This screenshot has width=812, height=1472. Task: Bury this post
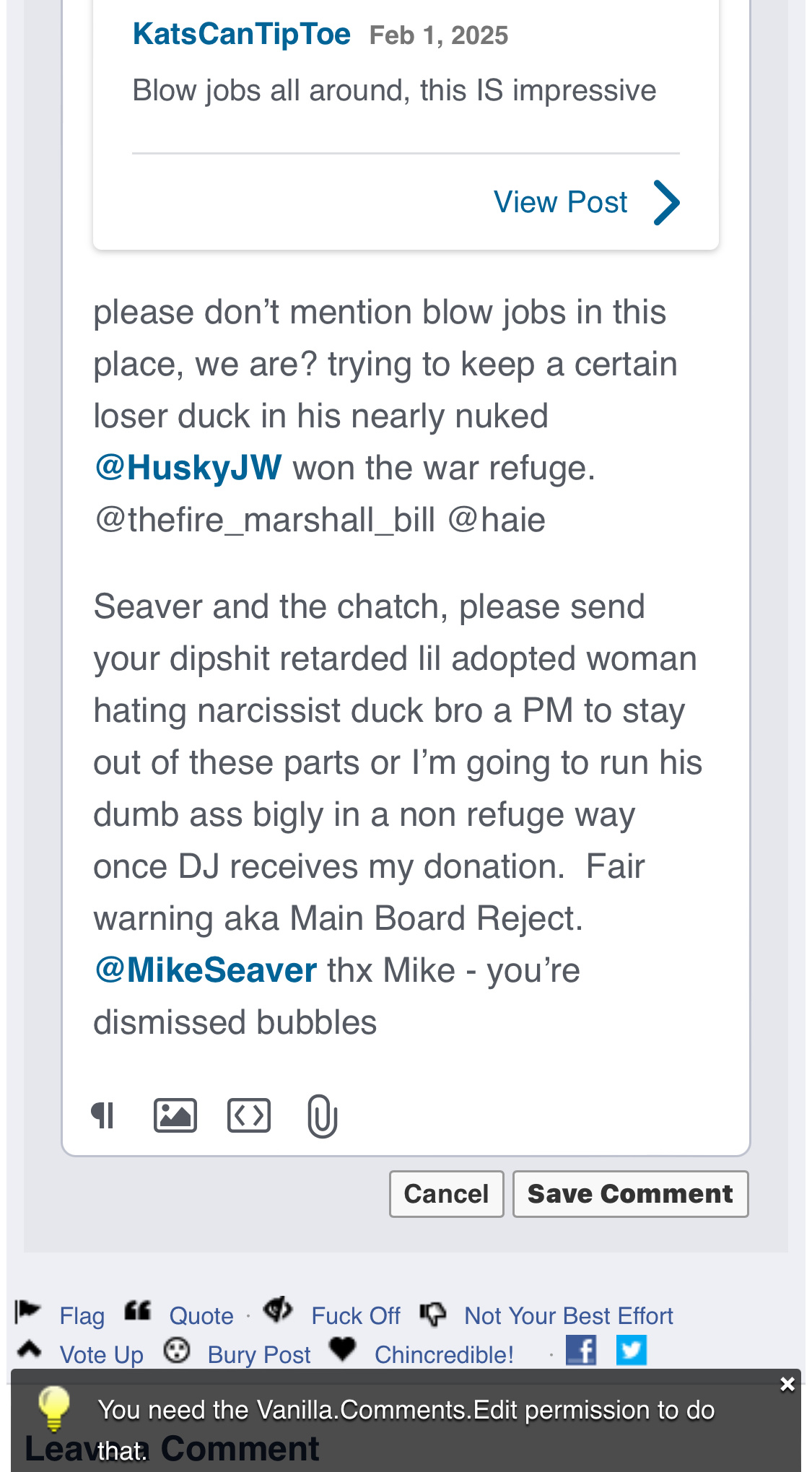(258, 1355)
